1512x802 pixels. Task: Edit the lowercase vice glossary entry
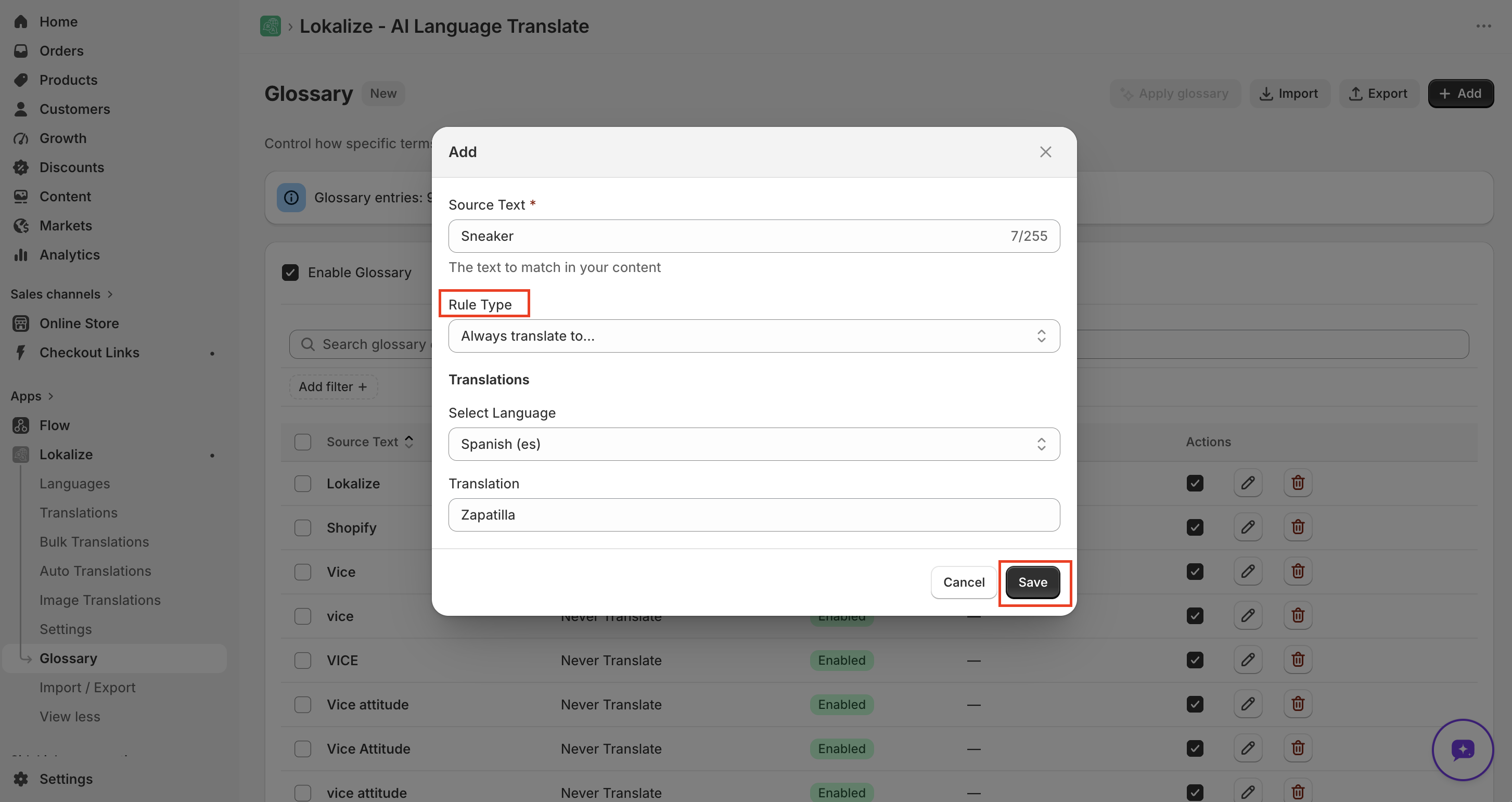1247,615
